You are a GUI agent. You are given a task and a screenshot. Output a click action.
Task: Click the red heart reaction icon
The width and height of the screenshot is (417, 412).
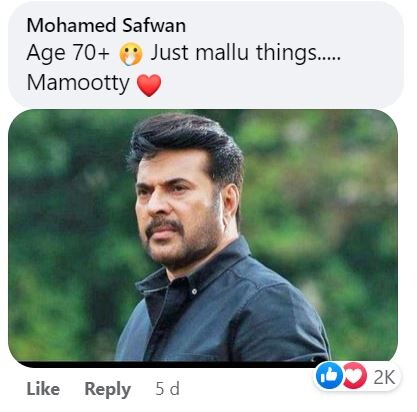(354, 376)
